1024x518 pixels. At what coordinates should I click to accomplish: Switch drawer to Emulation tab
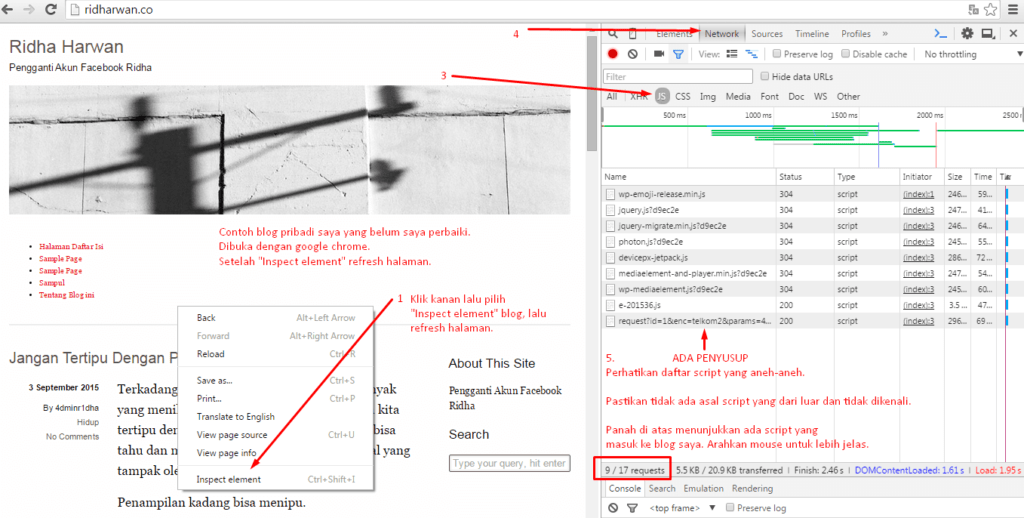pos(703,489)
